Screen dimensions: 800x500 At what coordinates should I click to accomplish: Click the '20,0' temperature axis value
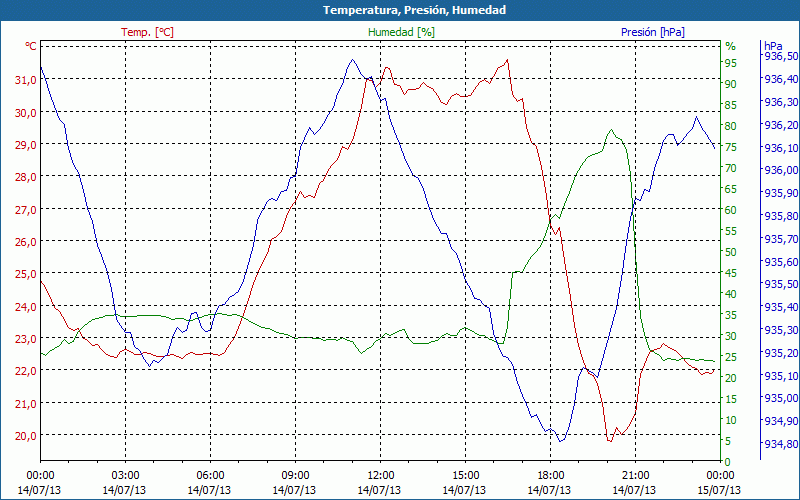[26, 436]
